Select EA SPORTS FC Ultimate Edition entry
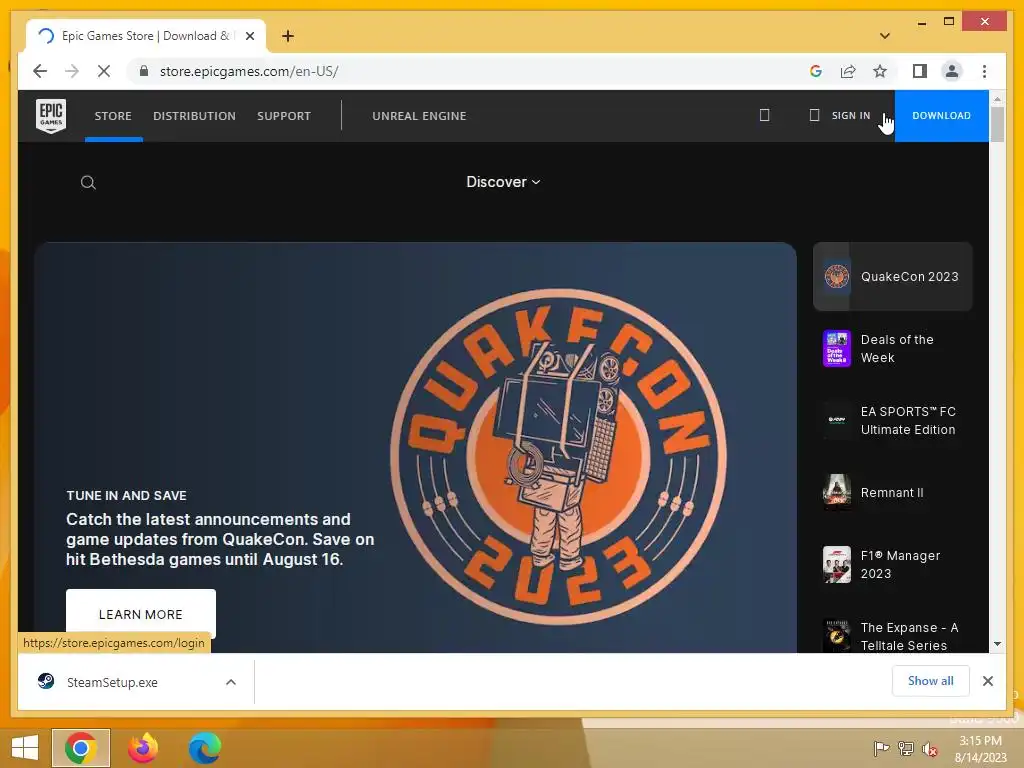This screenshot has width=1024, height=768. pos(893,421)
